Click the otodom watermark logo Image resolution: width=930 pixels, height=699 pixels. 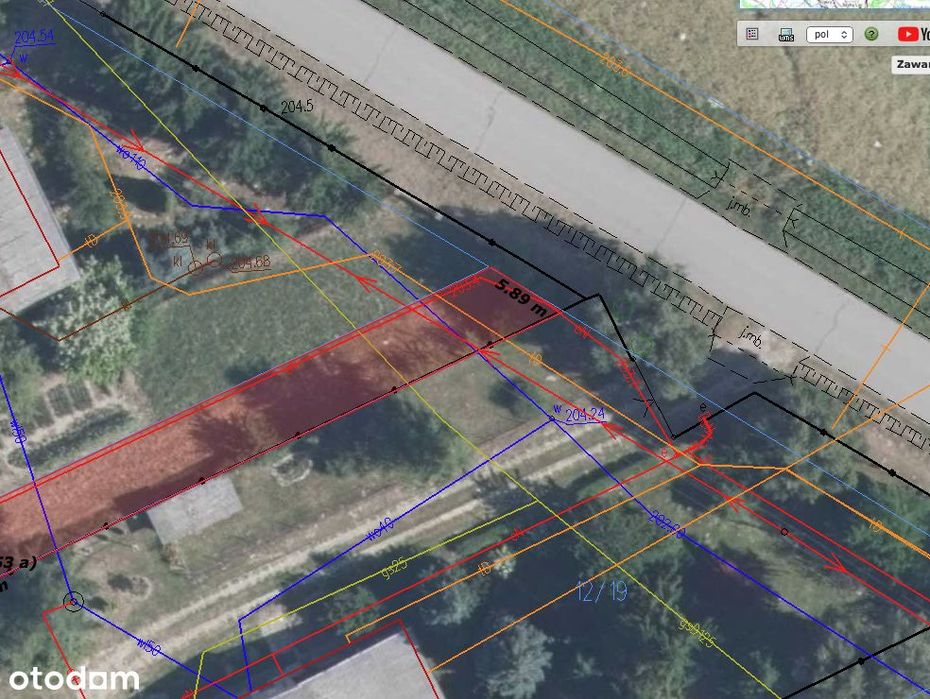click(74, 679)
